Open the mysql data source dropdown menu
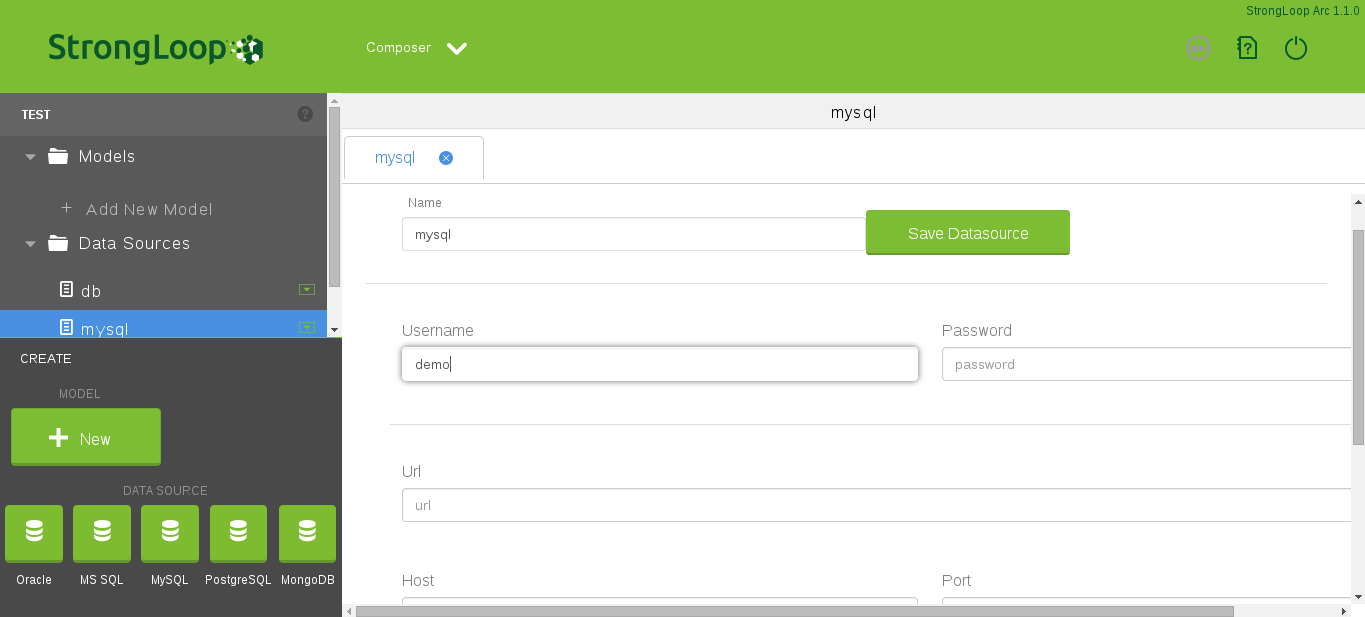This screenshot has height=617, width=1365. click(x=307, y=327)
